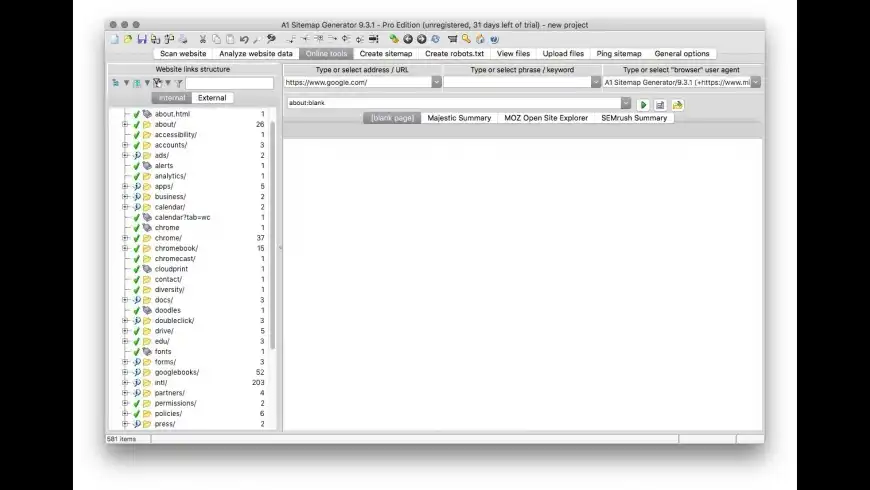The height and width of the screenshot is (490, 870).
Task: Switch to External links view
Action: click(212, 98)
